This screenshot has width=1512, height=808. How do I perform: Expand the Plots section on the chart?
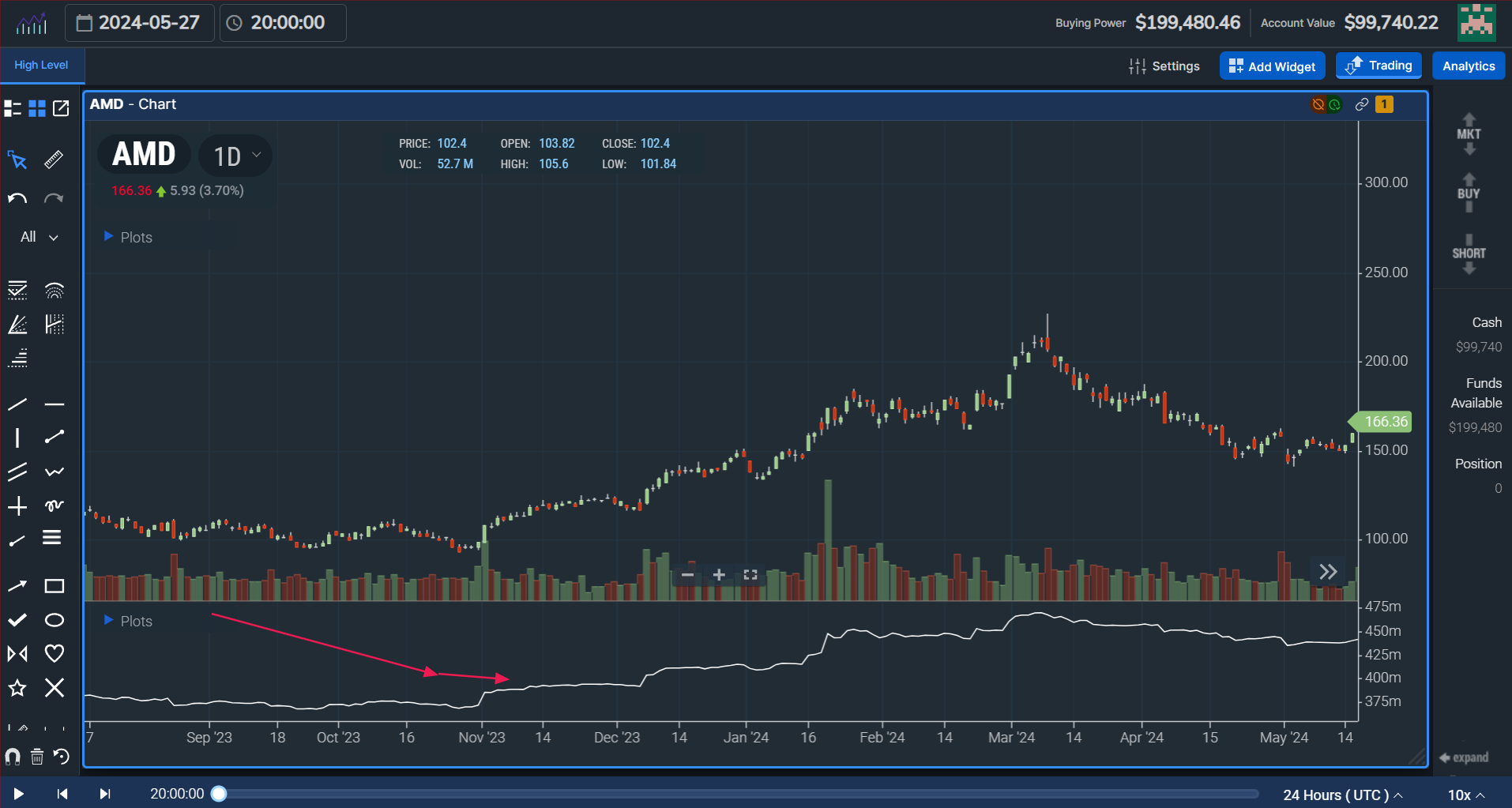[x=127, y=236]
